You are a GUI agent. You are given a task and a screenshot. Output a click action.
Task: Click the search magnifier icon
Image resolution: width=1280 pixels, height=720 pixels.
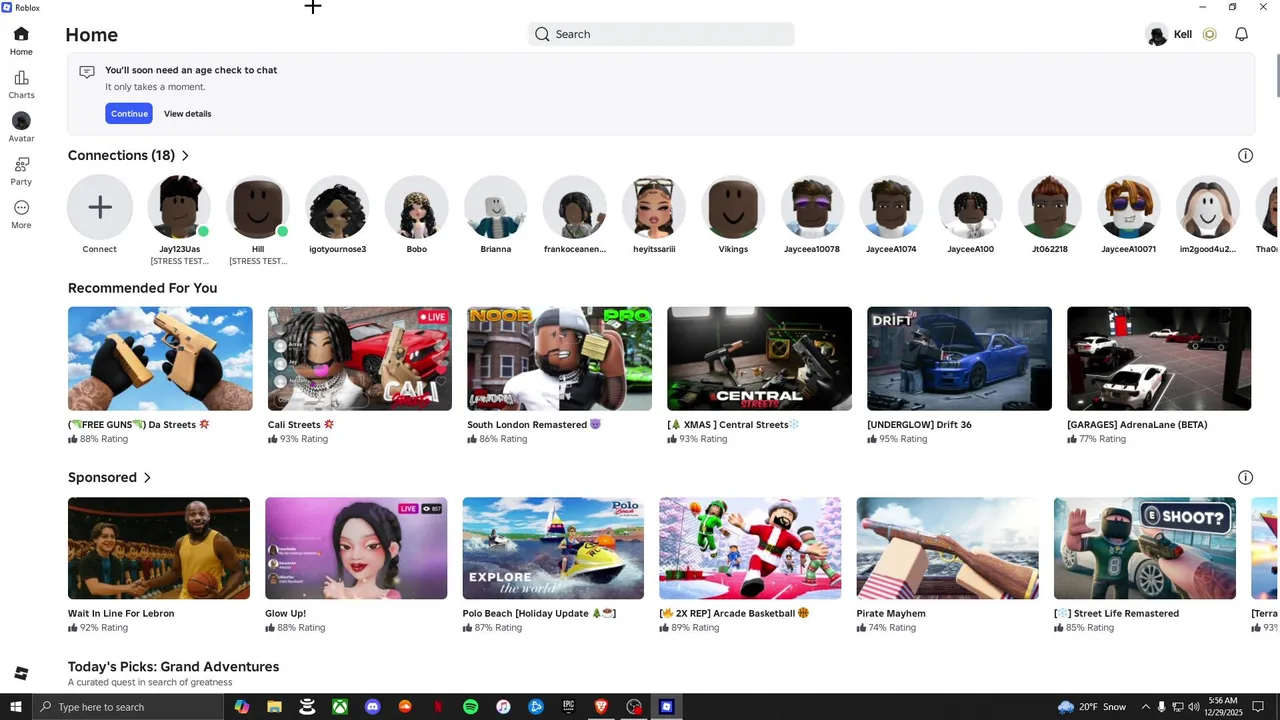[542, 34]
